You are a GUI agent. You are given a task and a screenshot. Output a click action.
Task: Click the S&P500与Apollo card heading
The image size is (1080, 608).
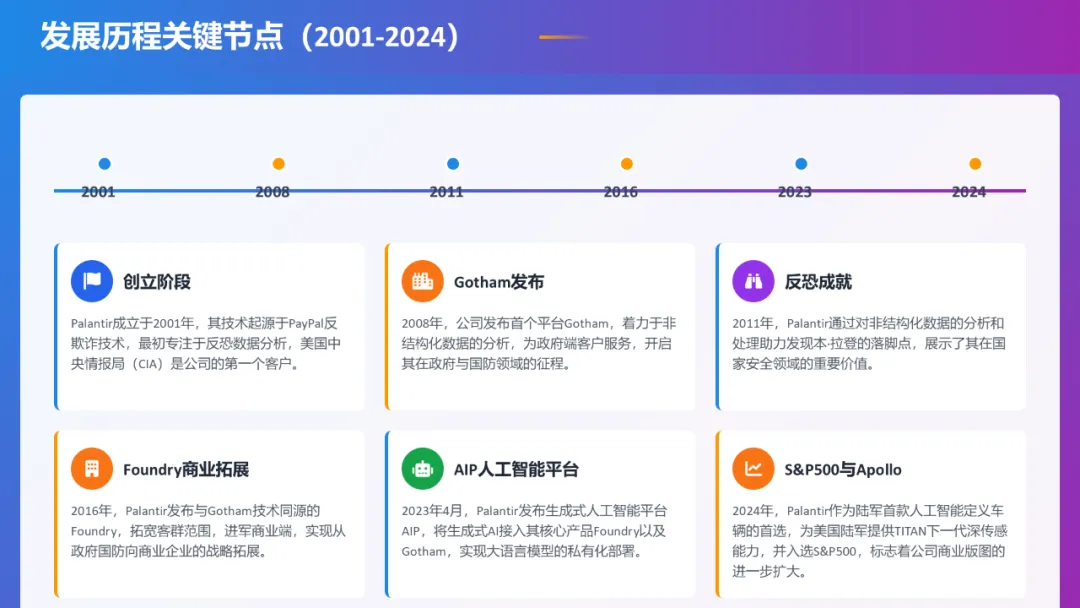(x=843, y=470)
